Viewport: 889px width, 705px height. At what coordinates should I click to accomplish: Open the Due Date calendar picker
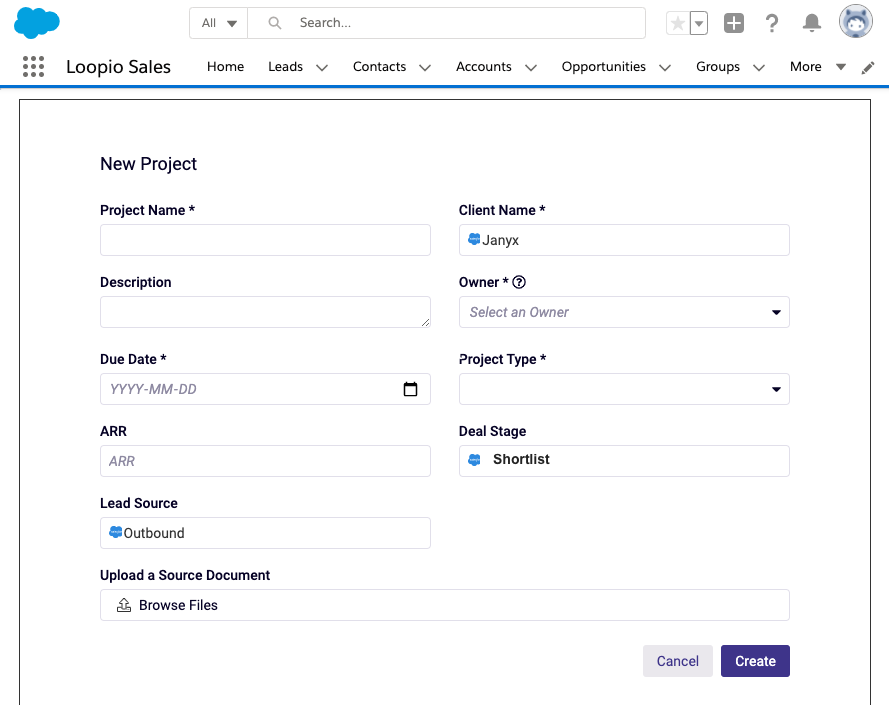[410, 389]
